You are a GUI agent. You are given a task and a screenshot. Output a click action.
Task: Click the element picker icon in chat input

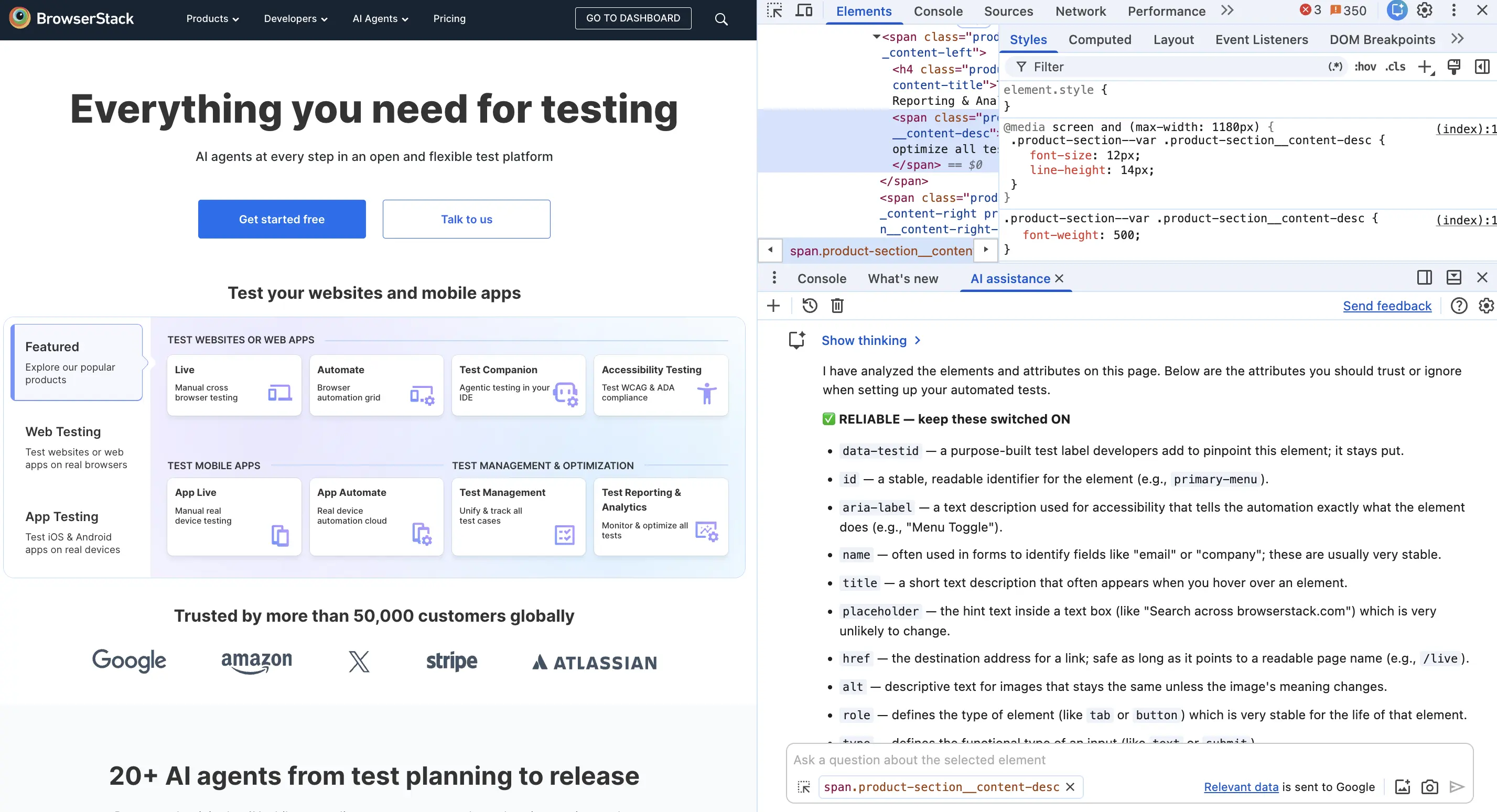point(804,787)
